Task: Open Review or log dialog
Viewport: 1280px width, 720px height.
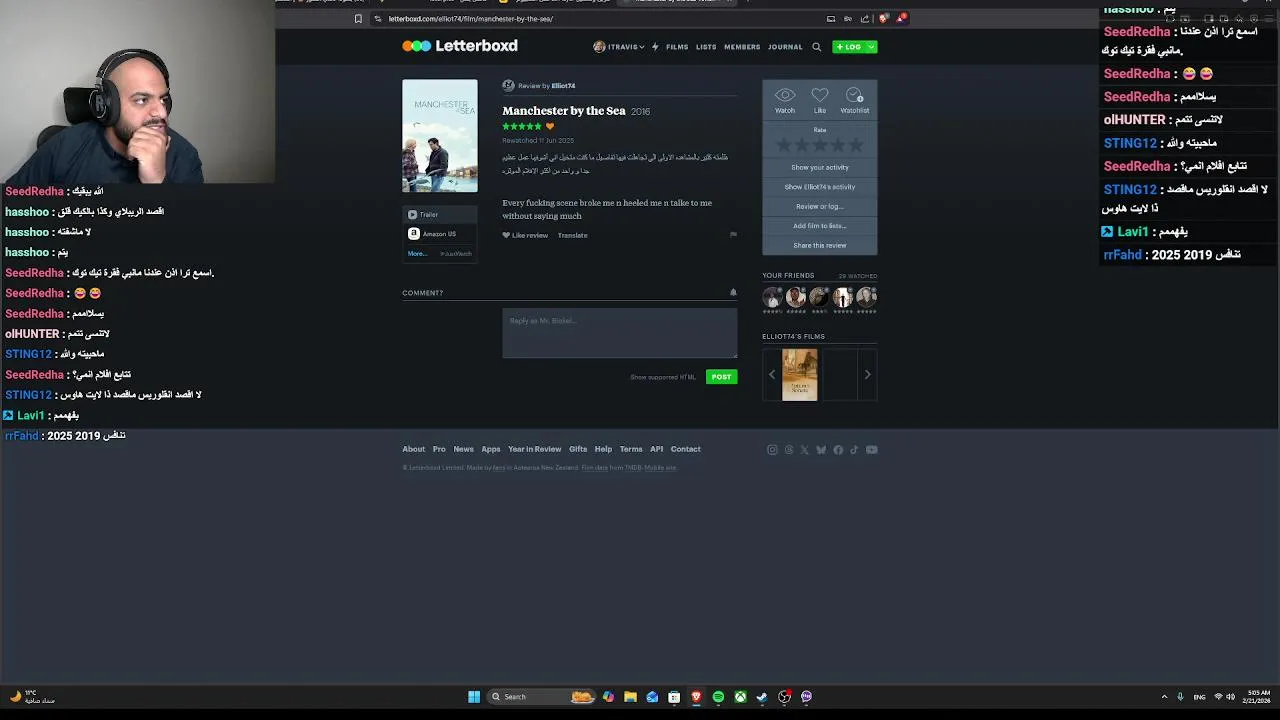Action: click(x=820, y=207)
